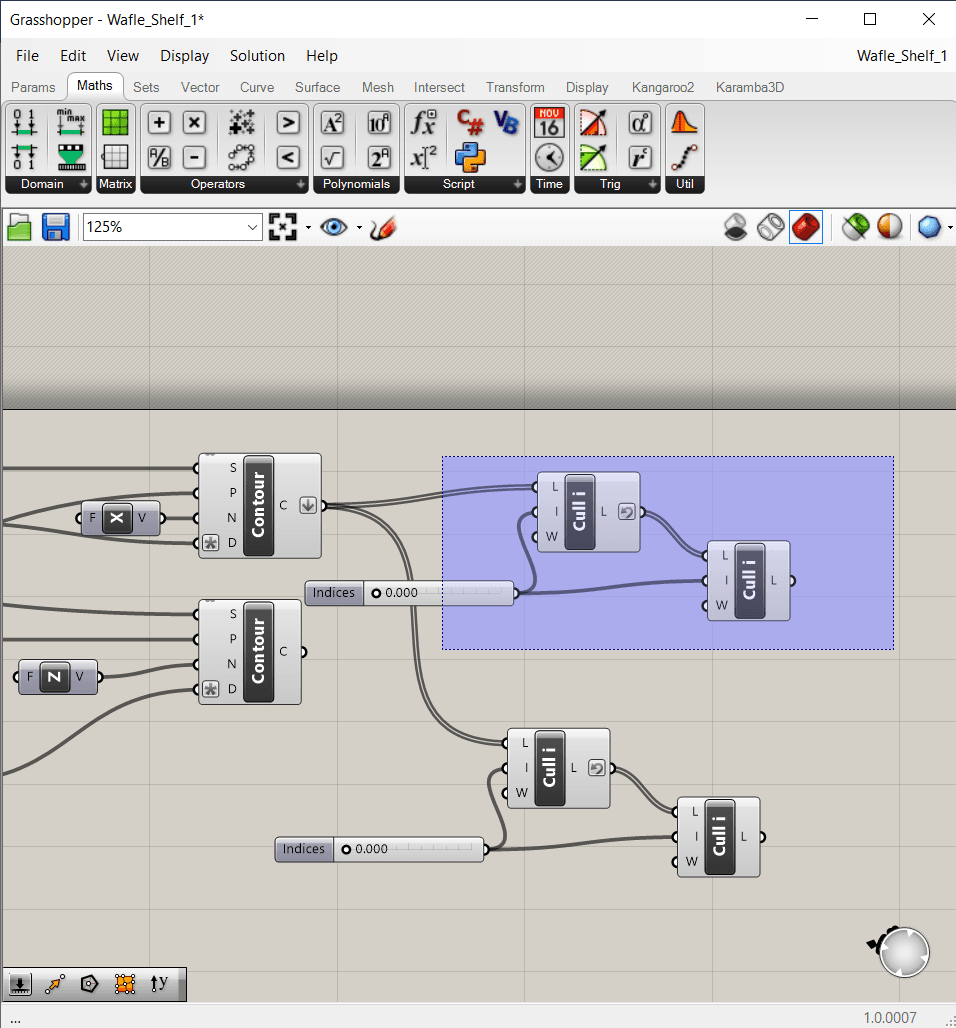Image resolution: width=956 pixels, height=1028 pixels.
Task: Toggle wireframe preview mode
Action: [770, 227]
